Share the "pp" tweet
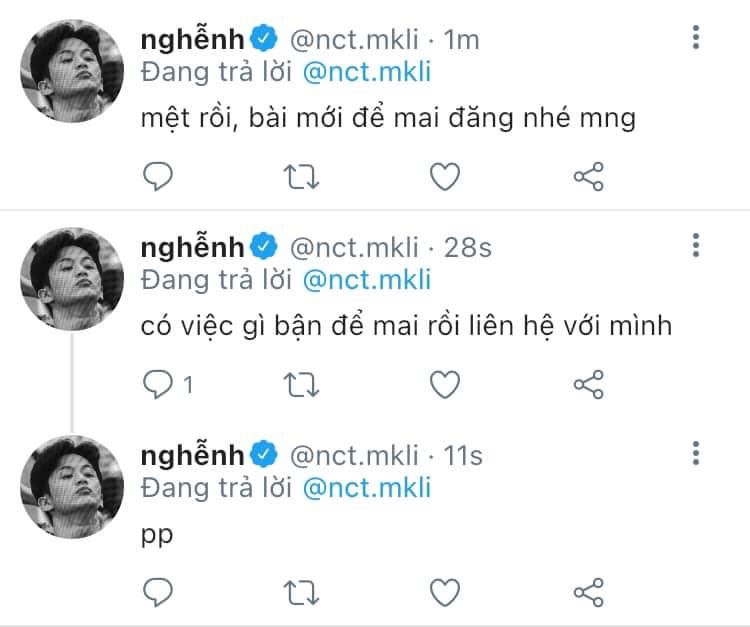The image size is (750, 627). (588, 591)
